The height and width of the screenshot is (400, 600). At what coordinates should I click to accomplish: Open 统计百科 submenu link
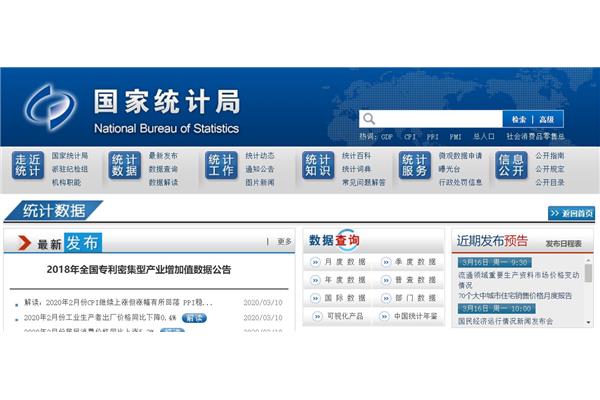(356, 156)
